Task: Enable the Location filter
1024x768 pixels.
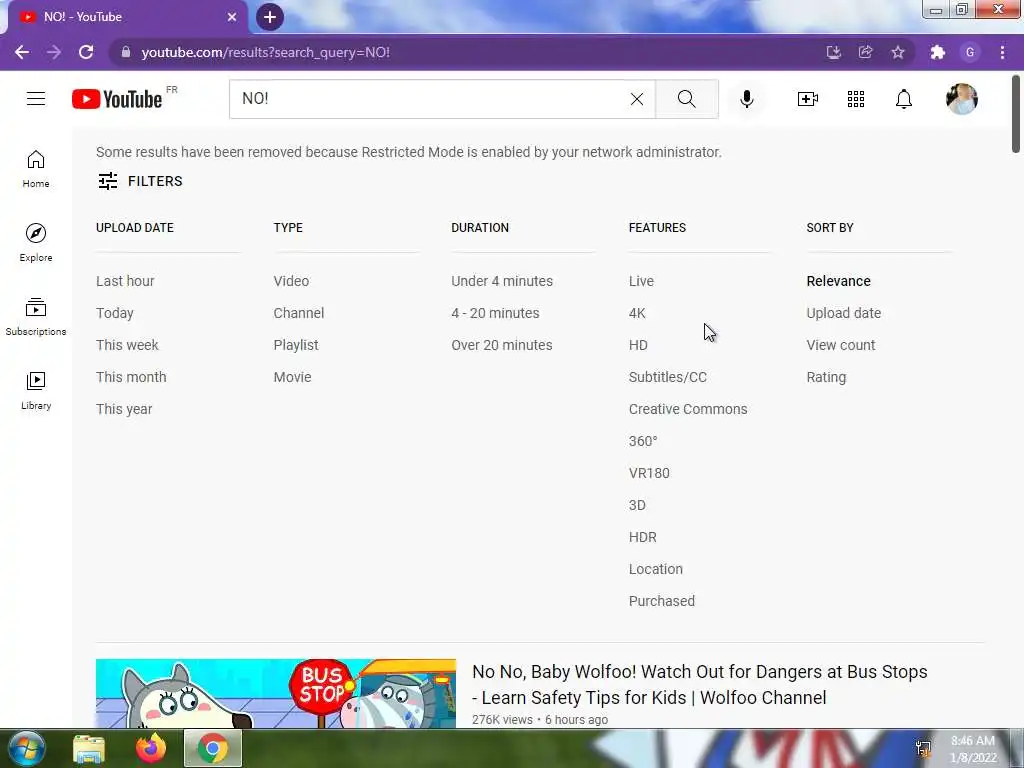Action: [x=655, y=569]
